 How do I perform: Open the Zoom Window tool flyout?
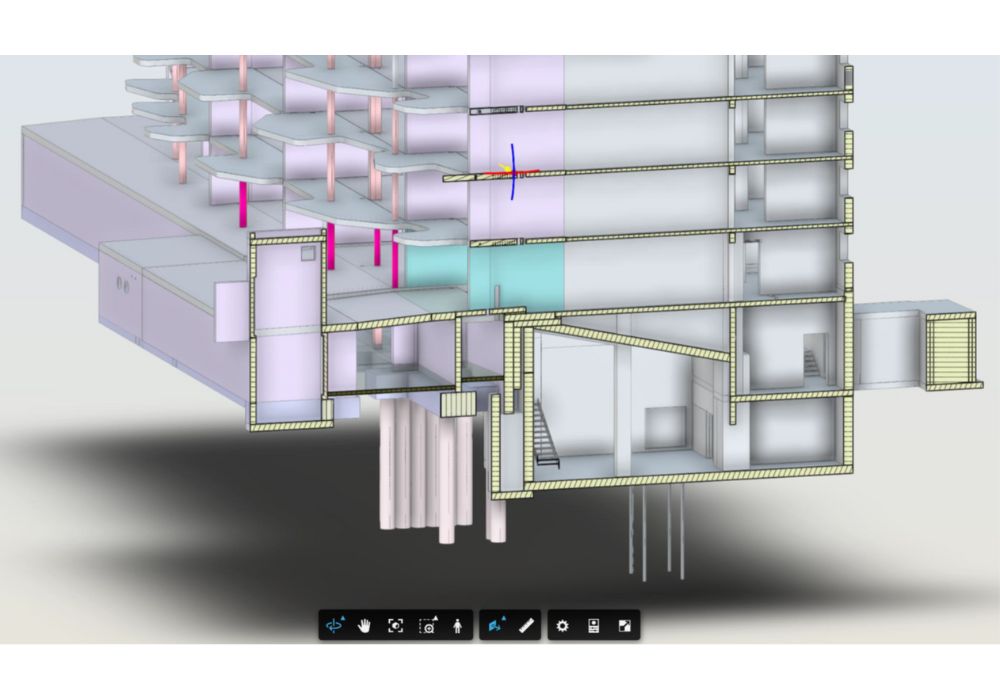(427, 626)
